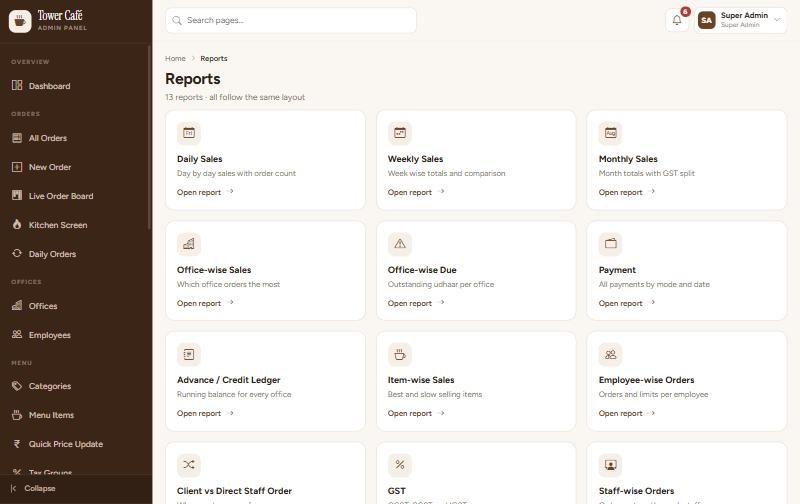Viewport: 800px width, 504px height.
Task: Click the Tower Café coffee cup logo
Action: [x=20, y=21]
